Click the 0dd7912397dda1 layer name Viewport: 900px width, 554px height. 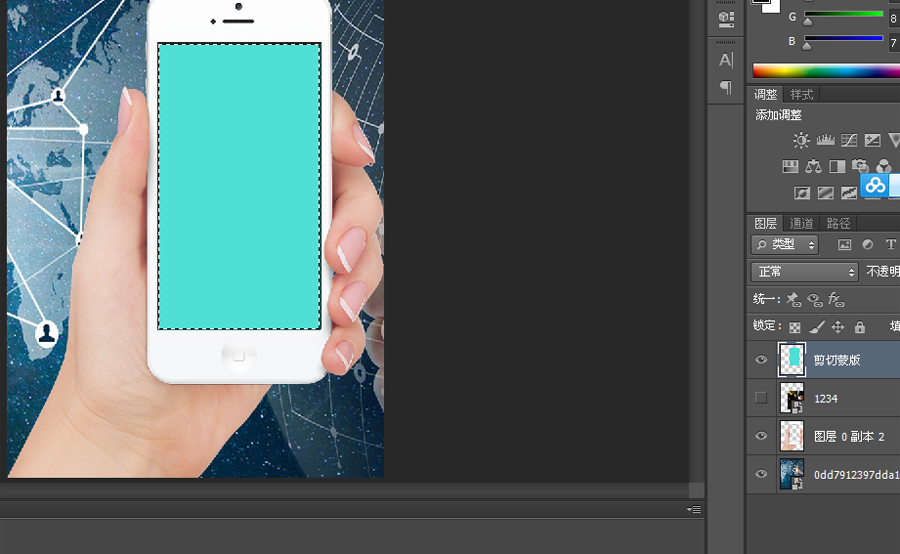[x=856, y=475]
